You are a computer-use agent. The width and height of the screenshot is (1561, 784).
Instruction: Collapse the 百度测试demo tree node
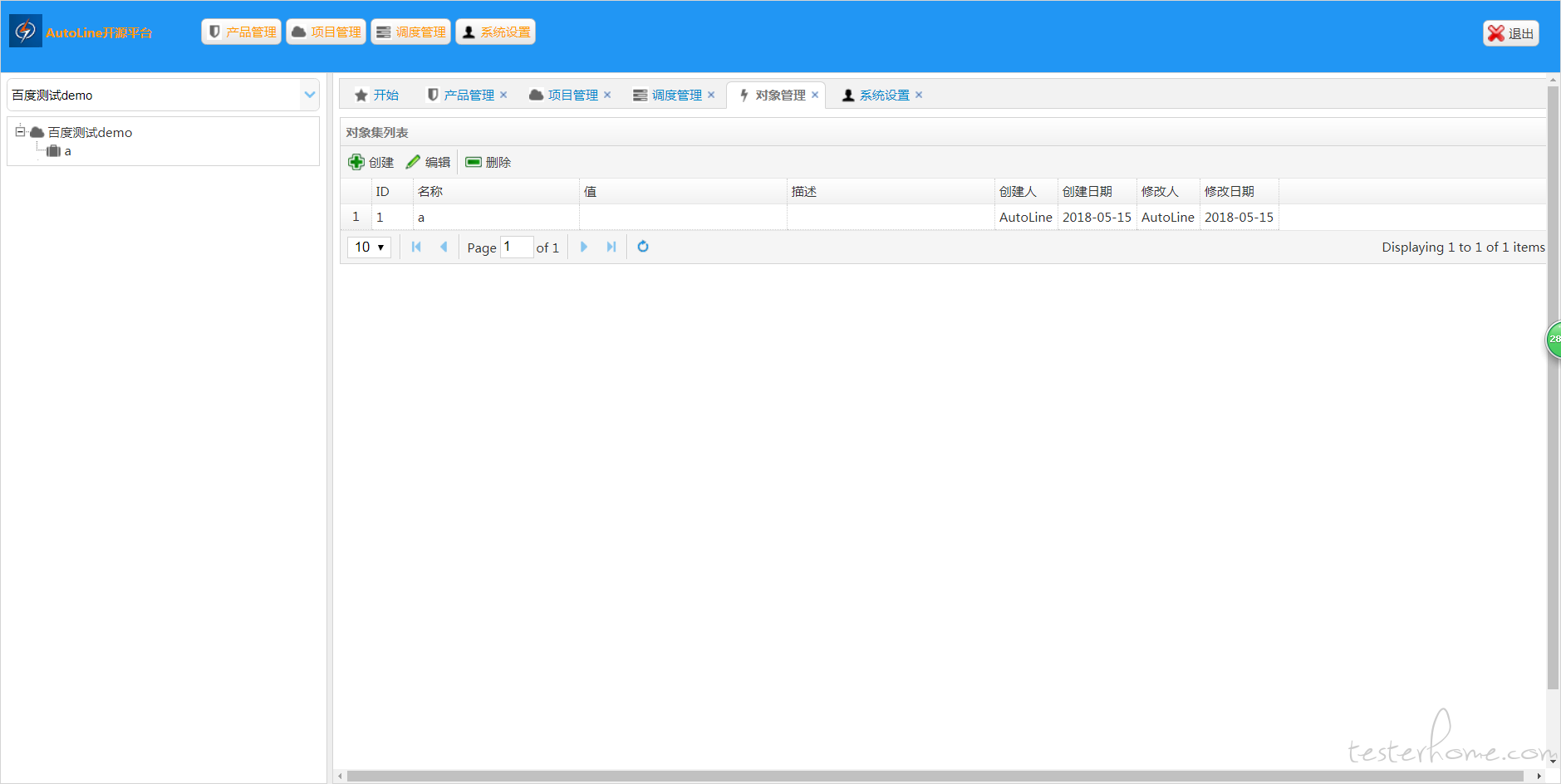click(x=20, y=131)
